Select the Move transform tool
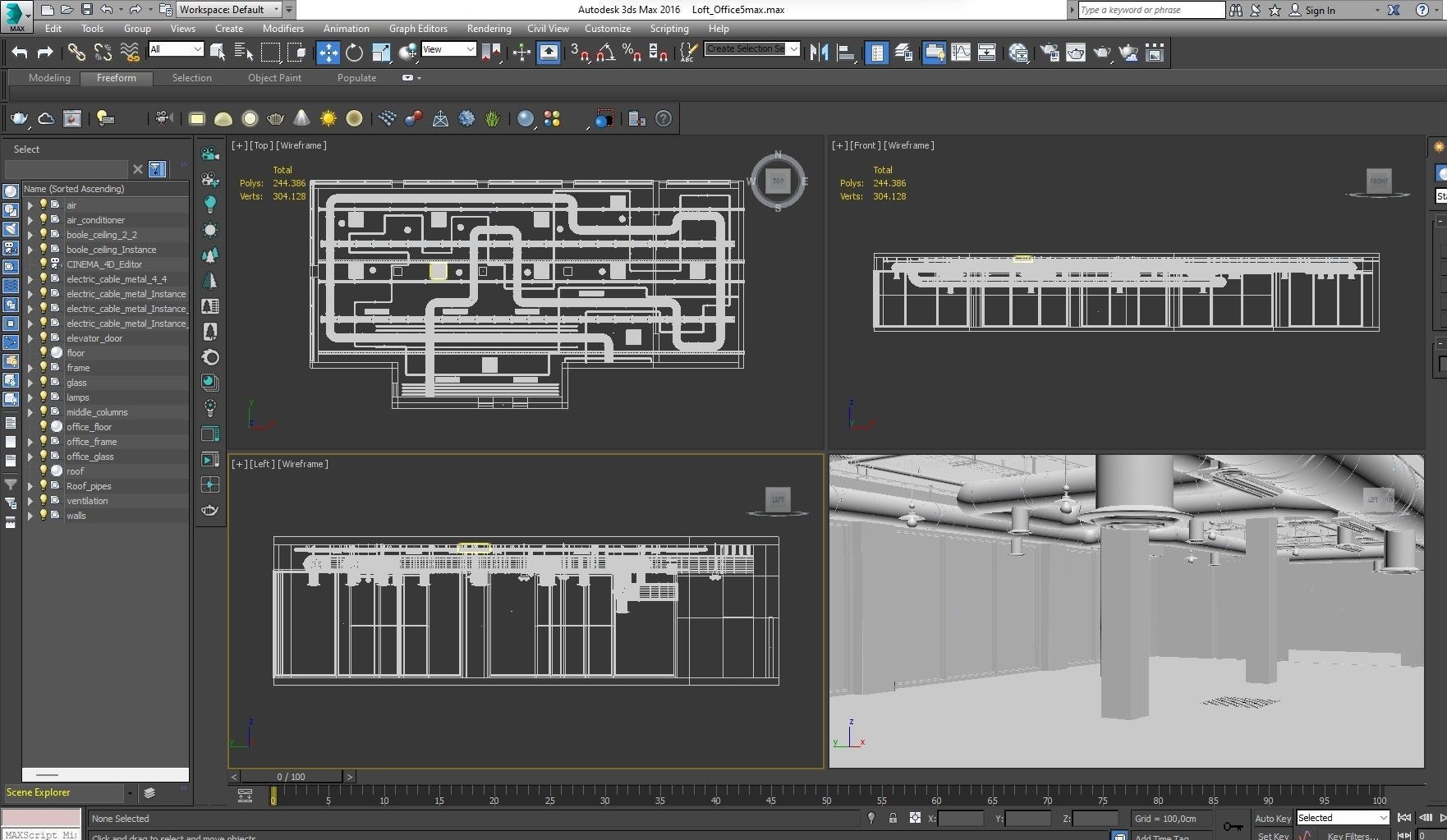Image resolution: width=1447 pixels, height=840 pixels. [x=328, y=53]
